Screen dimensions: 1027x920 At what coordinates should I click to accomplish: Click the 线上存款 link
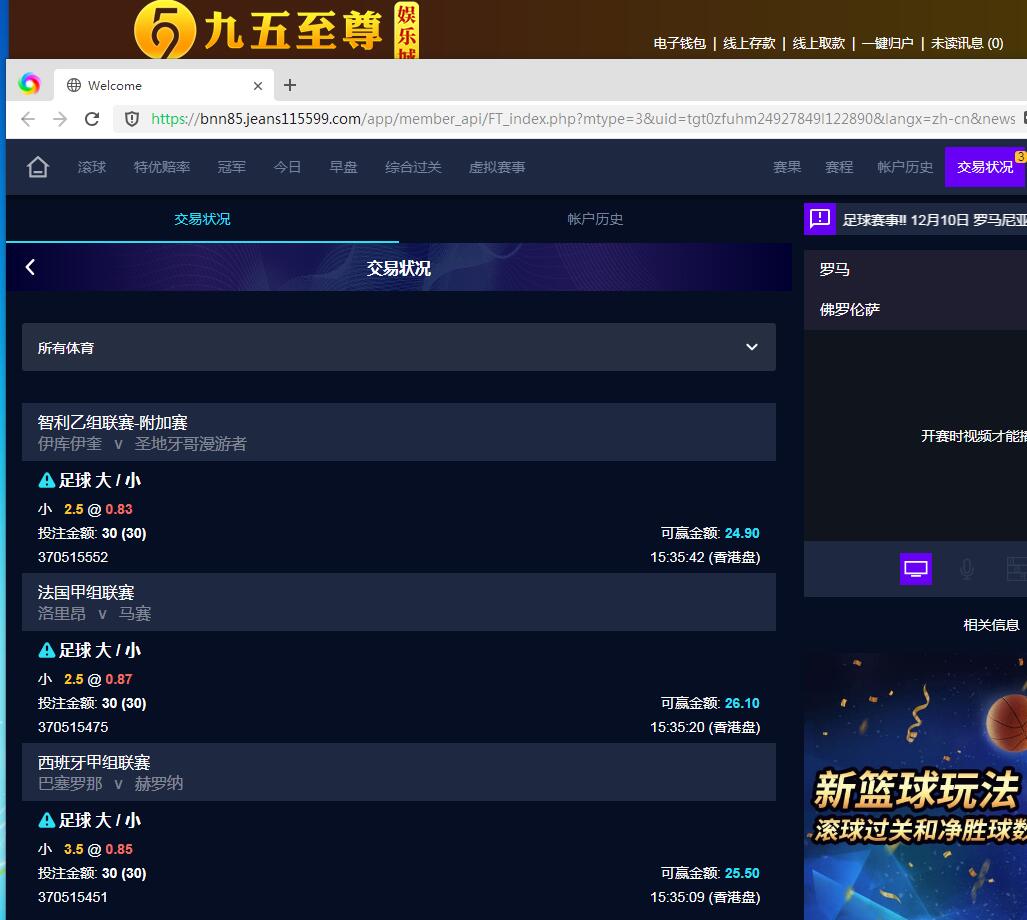(749, 43)
